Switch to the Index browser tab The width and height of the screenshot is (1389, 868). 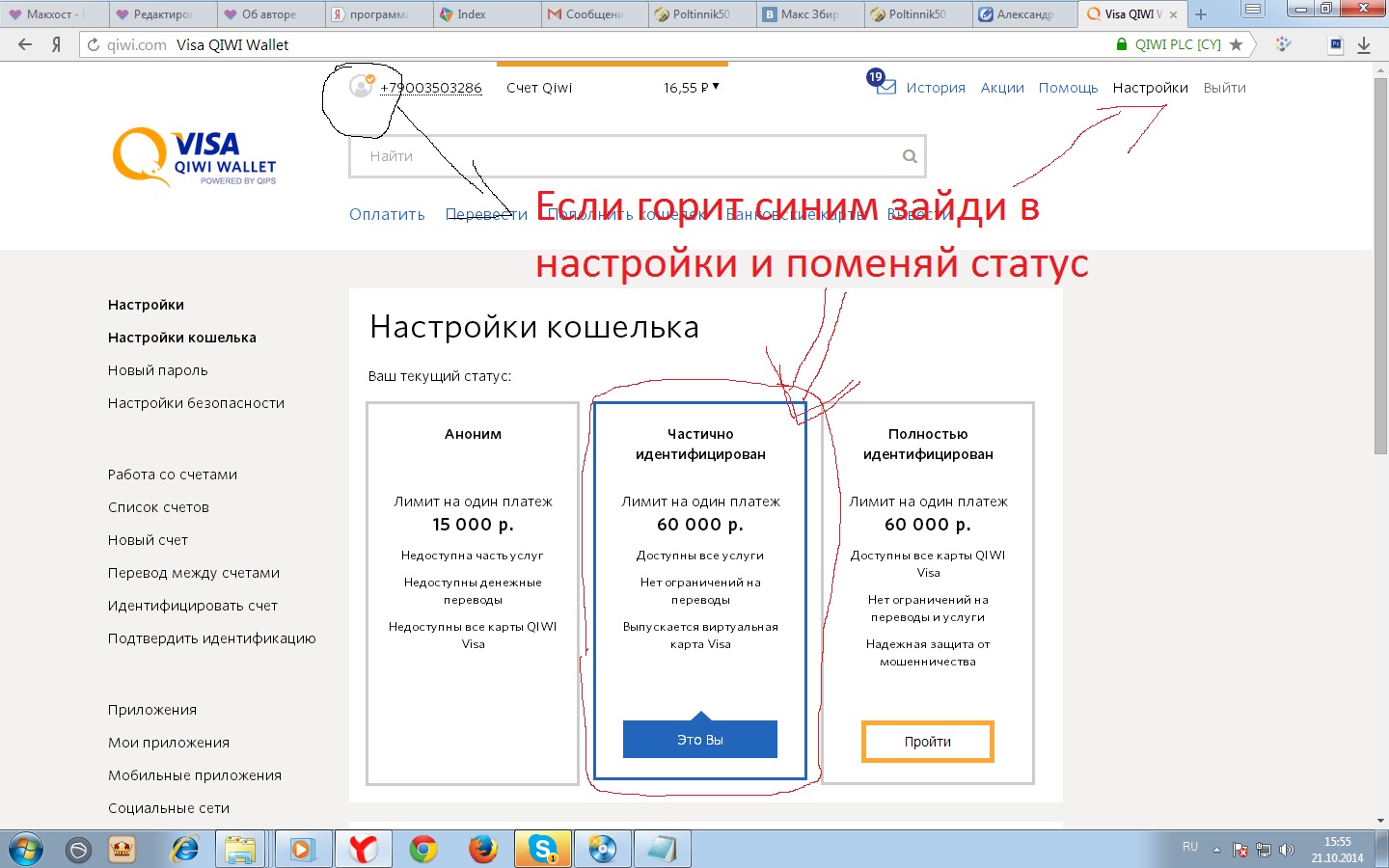tap(485, 14)
